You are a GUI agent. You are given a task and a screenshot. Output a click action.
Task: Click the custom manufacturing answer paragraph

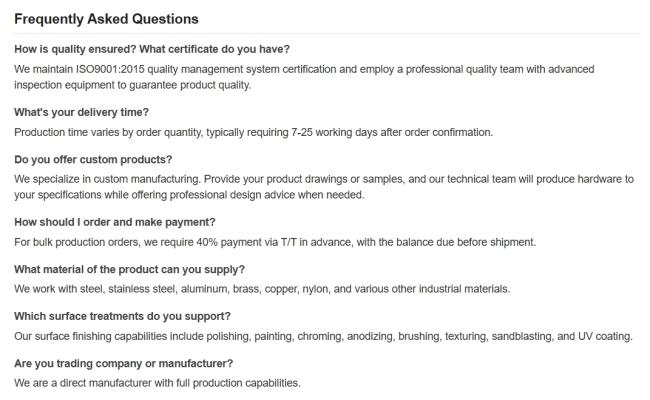coord(320,187)
